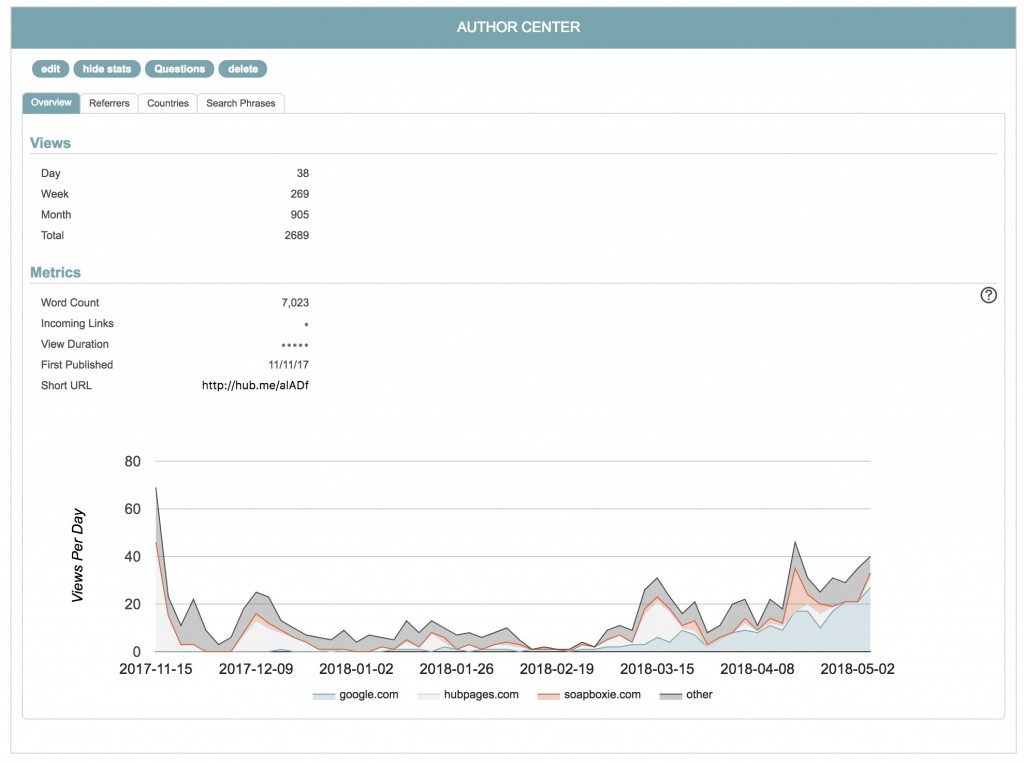Click the Metrics section heading
This screenshot has width=1024, height=763.
point(56,272)
